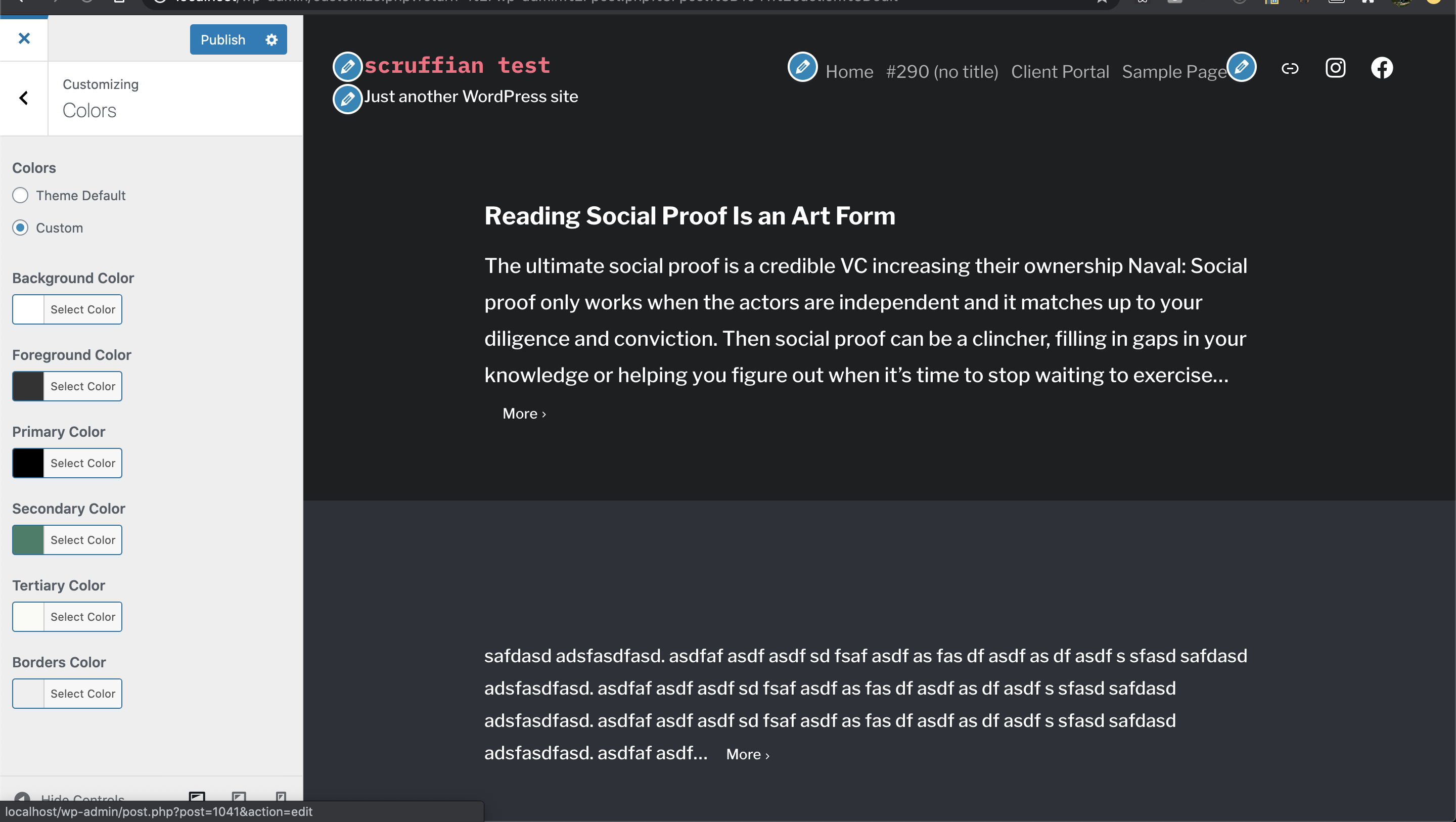Screen dimensions: 1456x822
Task: Select the Instagram social icon
Action: click(1336, 68)
